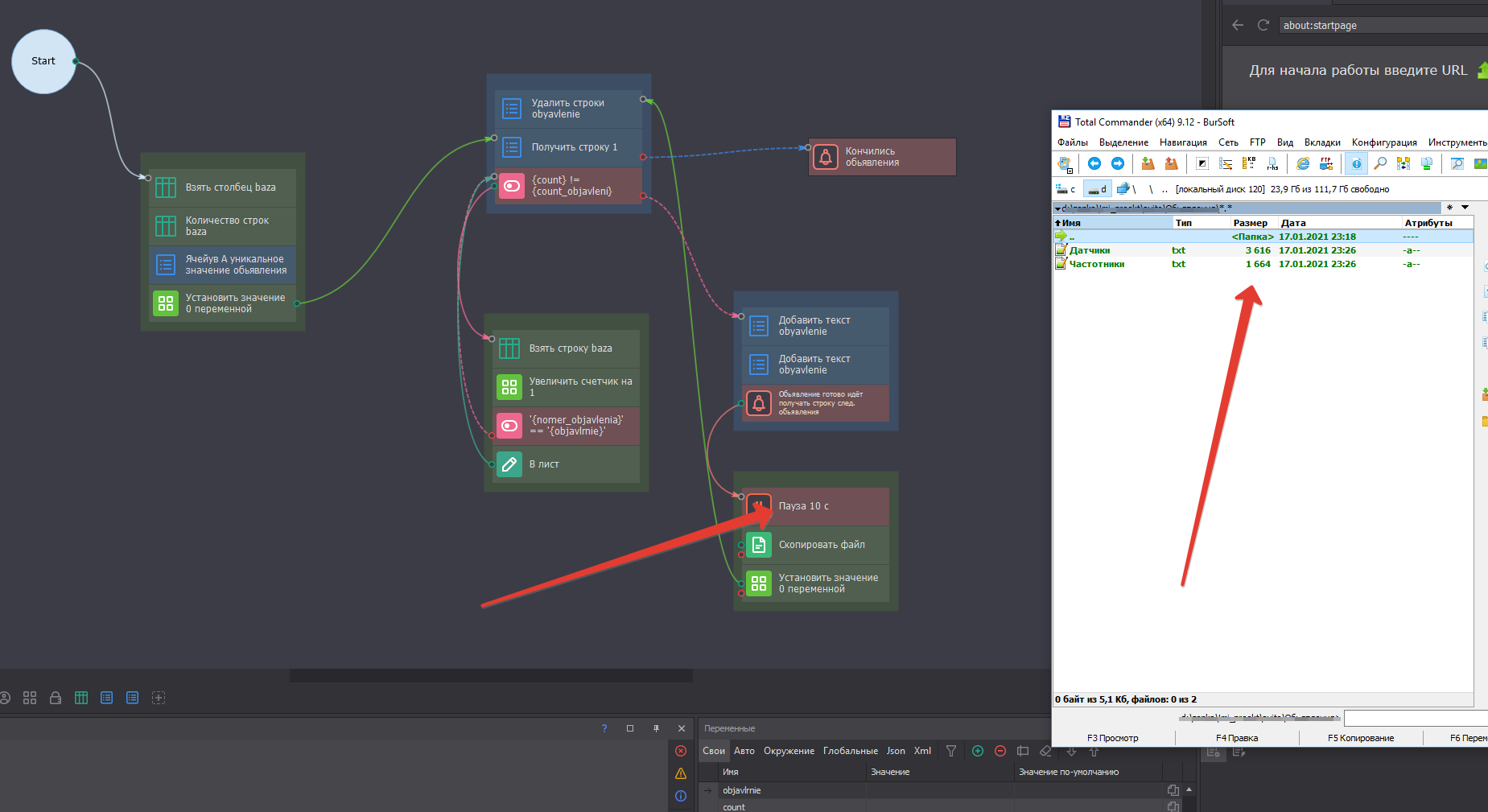The image size is (1488, 812).
Task: Select drive c in Total Commander
Action: 1067,189
